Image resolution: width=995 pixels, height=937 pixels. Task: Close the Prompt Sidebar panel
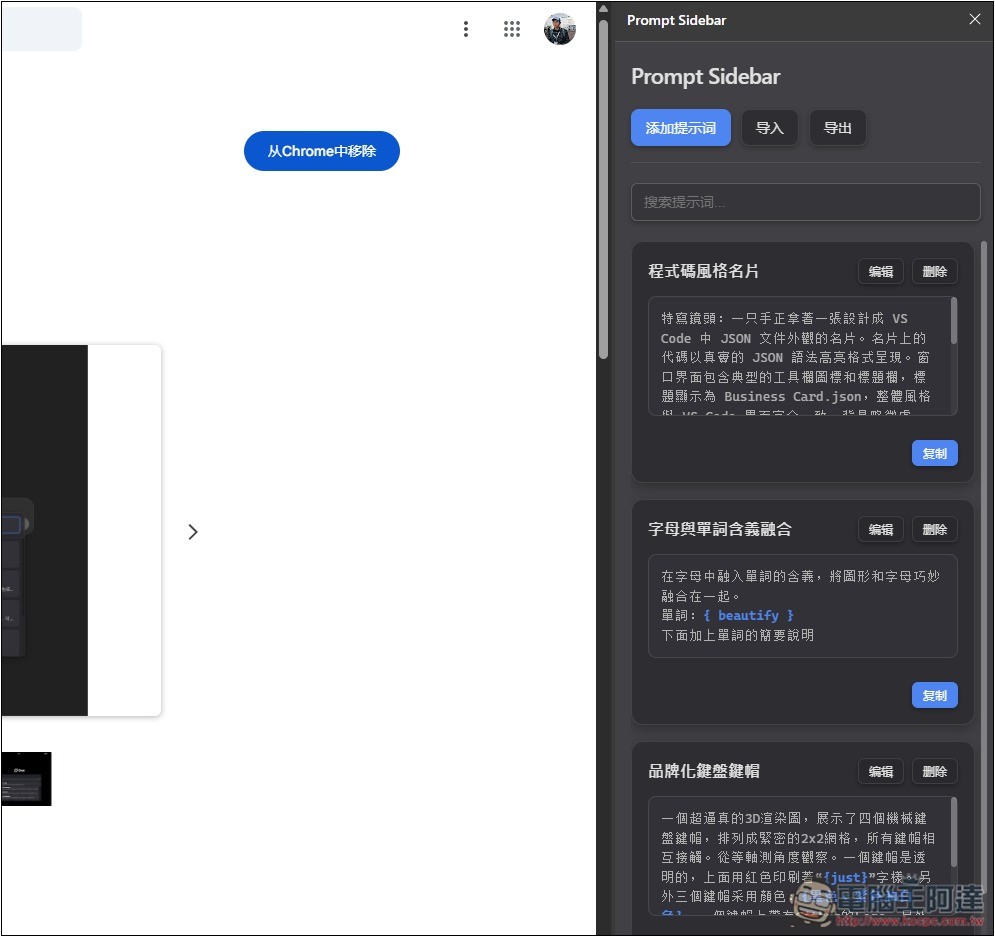click(x=975, y=20)
